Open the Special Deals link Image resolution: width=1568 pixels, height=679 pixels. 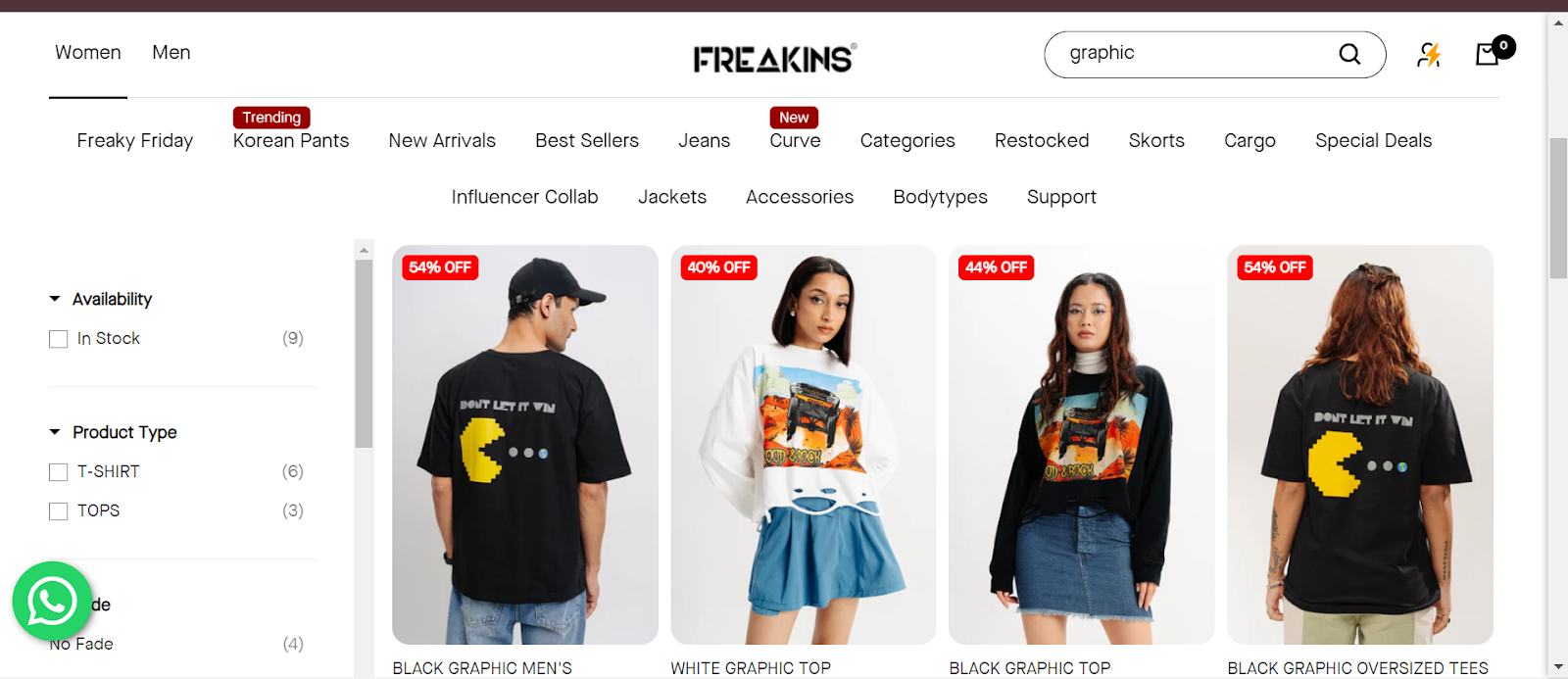[1373, 140]
